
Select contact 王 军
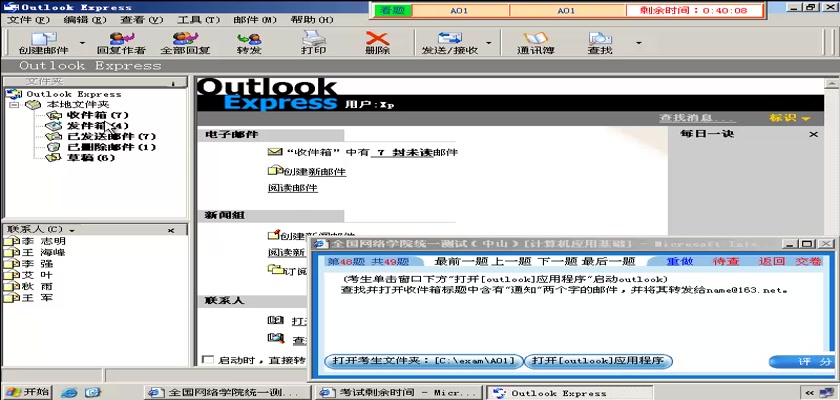(38, 298)
